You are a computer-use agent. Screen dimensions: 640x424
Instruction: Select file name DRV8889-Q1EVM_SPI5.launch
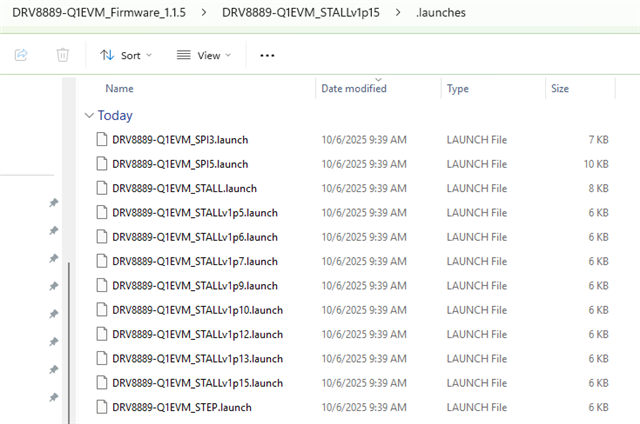pyautogui.click(x=180, y=164)
